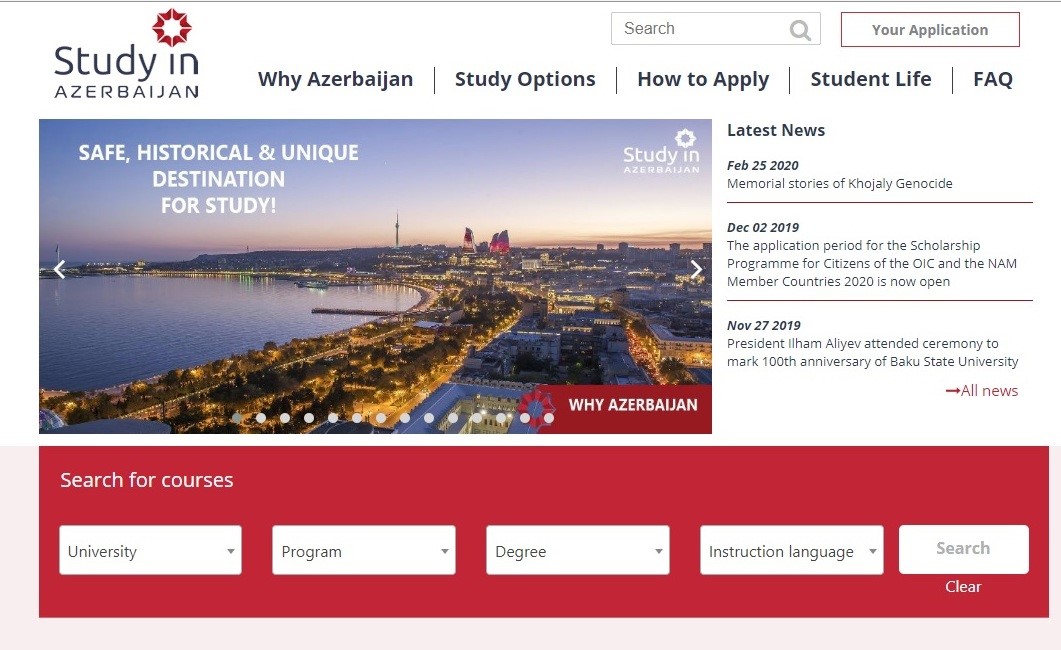Click Clear under the course search
Viewport: 1061px width, 650px height.
(x=963, y=586)
